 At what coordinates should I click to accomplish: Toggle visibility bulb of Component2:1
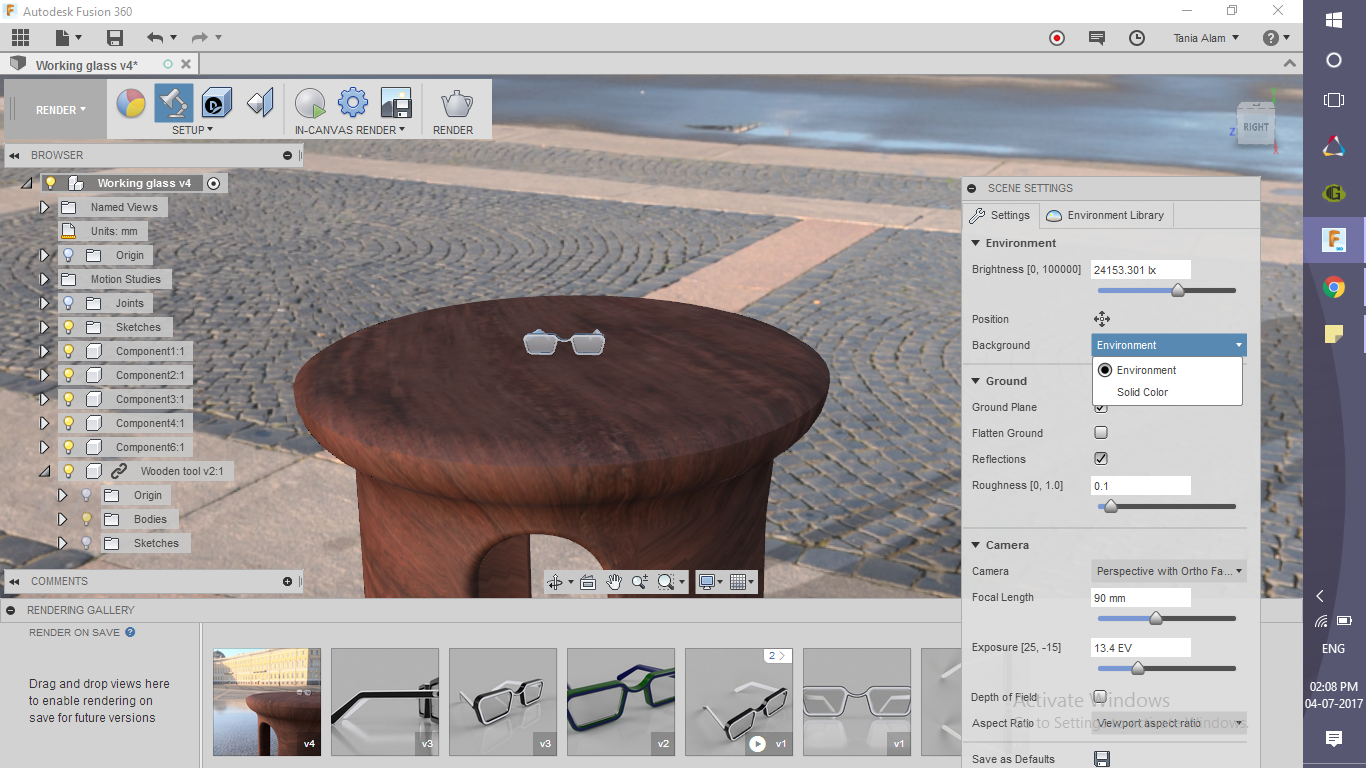point(68,375)
